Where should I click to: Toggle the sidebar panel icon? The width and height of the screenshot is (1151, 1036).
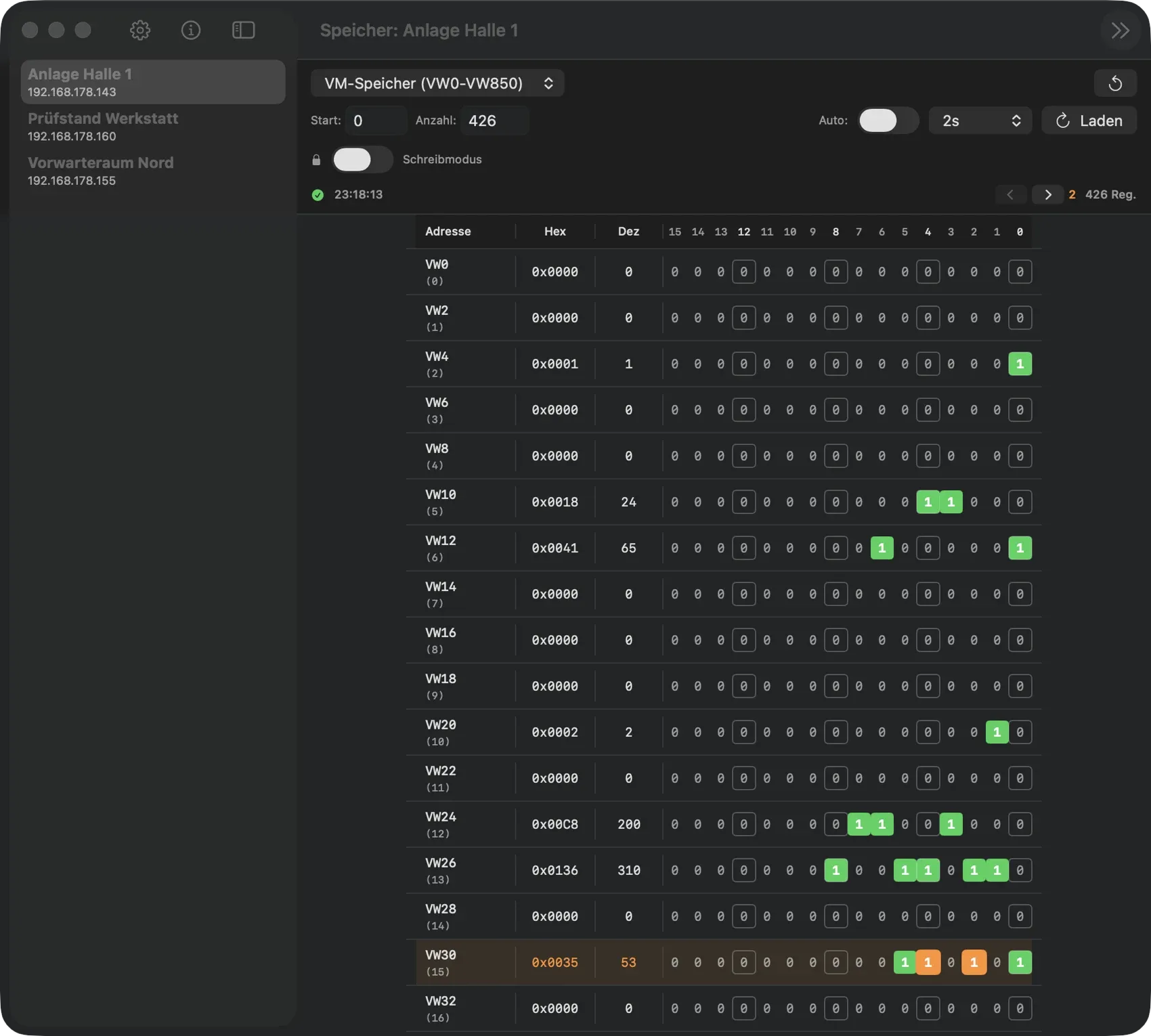click(x=243, y=30)
